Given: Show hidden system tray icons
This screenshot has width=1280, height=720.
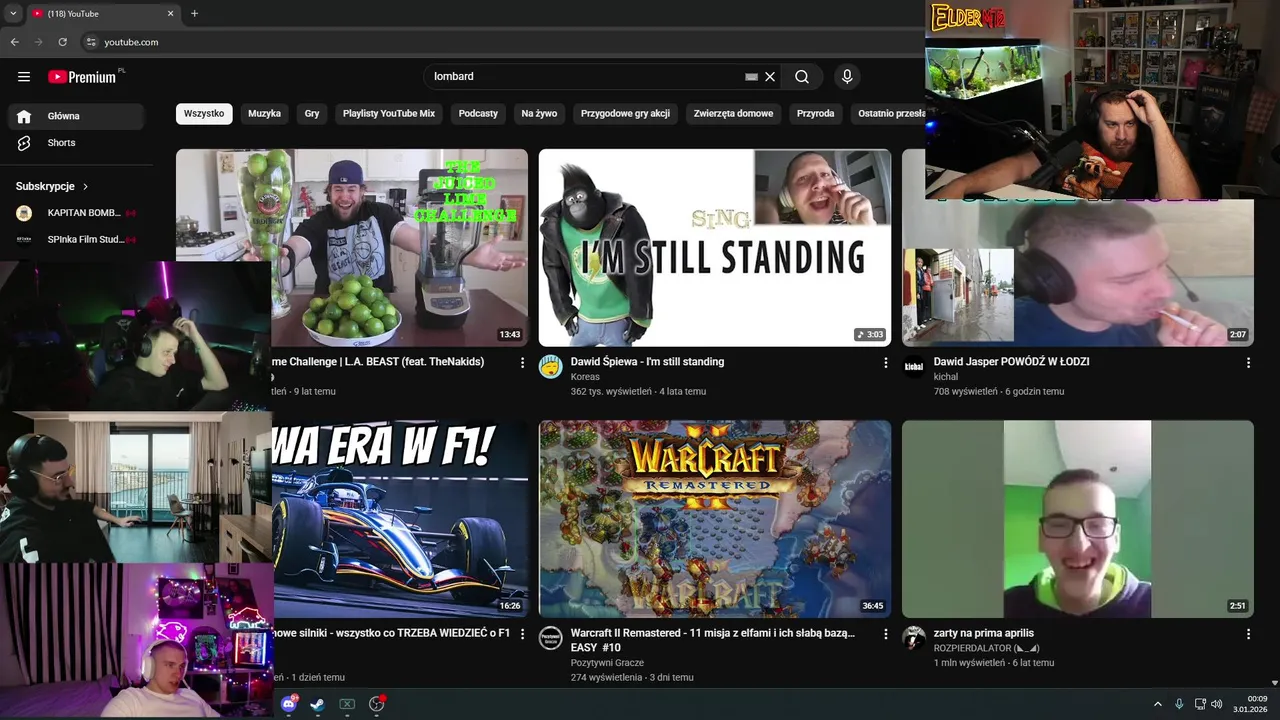Looking at the screenshot, I should 1158,704.
